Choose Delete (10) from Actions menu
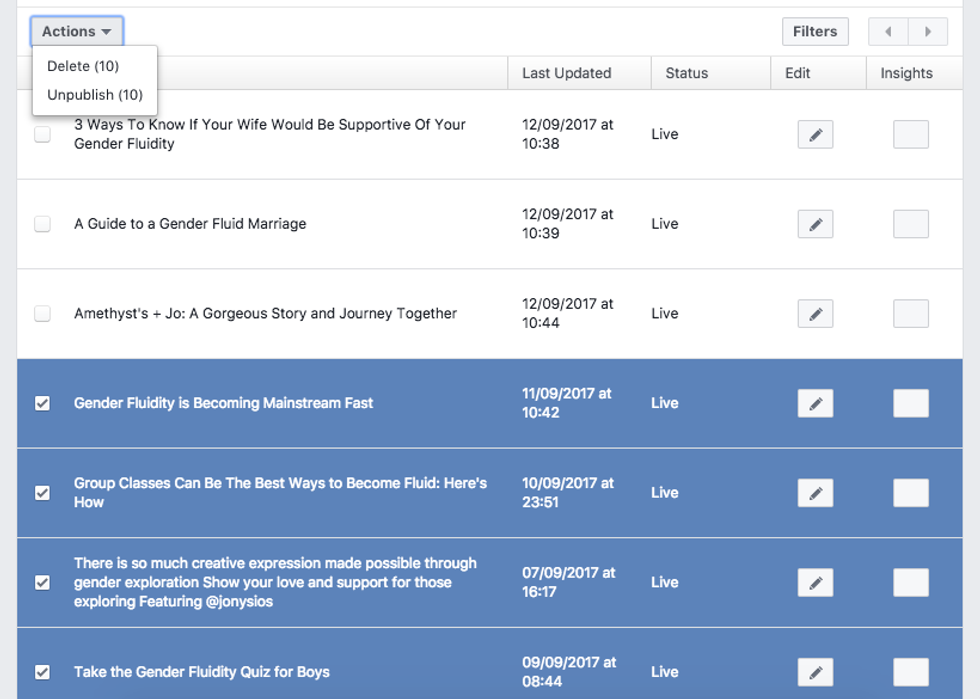Viewport: 980px width, 699px height. [x=83, y=66]
